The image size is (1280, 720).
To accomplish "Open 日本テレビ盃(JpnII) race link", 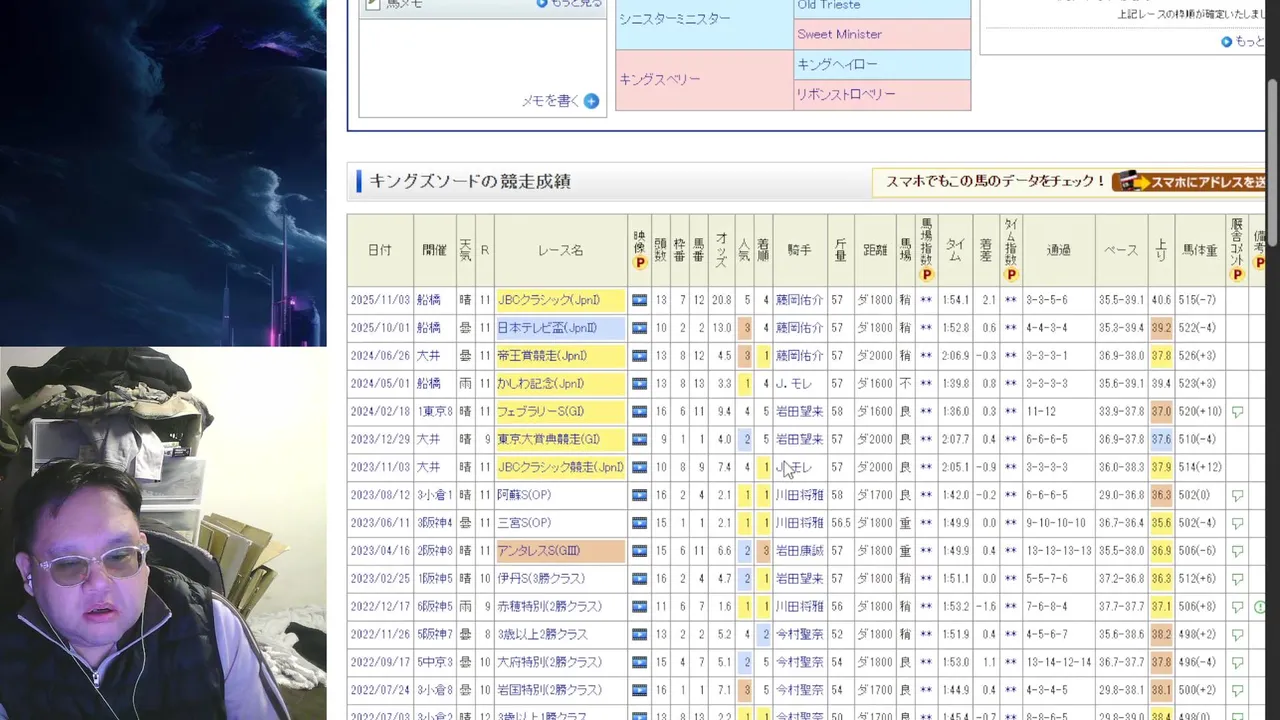I will [x=547, y=328].
